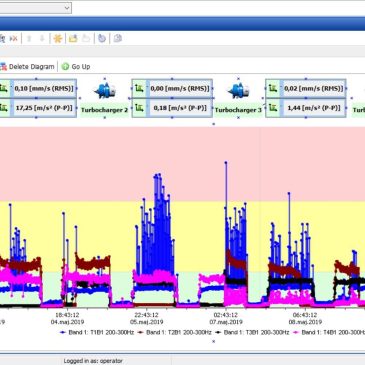Click the 18:43:12 04.maj.2019 time axis label
365x365 pixels.
[67, 318]
